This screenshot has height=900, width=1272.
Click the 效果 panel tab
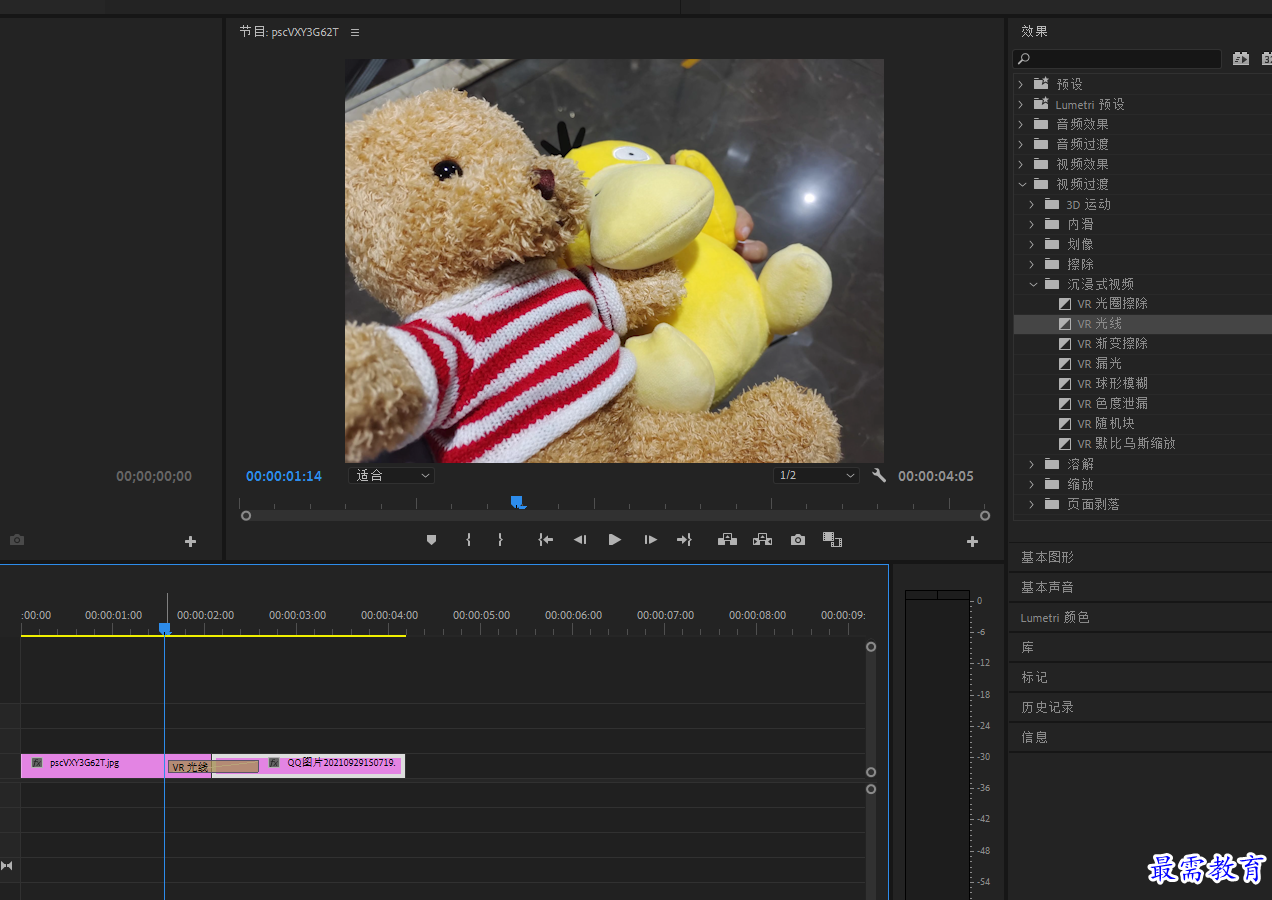tap(1034, 32)
